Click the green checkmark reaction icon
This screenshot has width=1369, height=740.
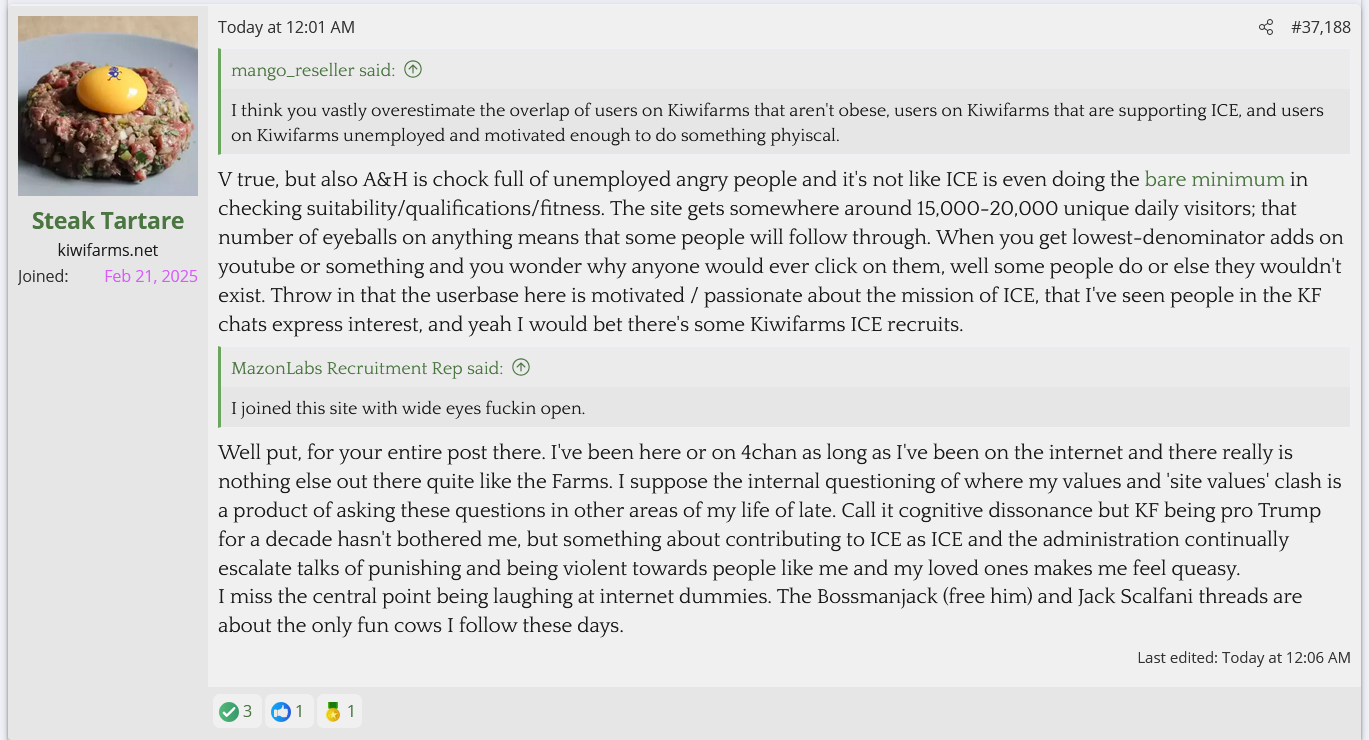(229, 711)
